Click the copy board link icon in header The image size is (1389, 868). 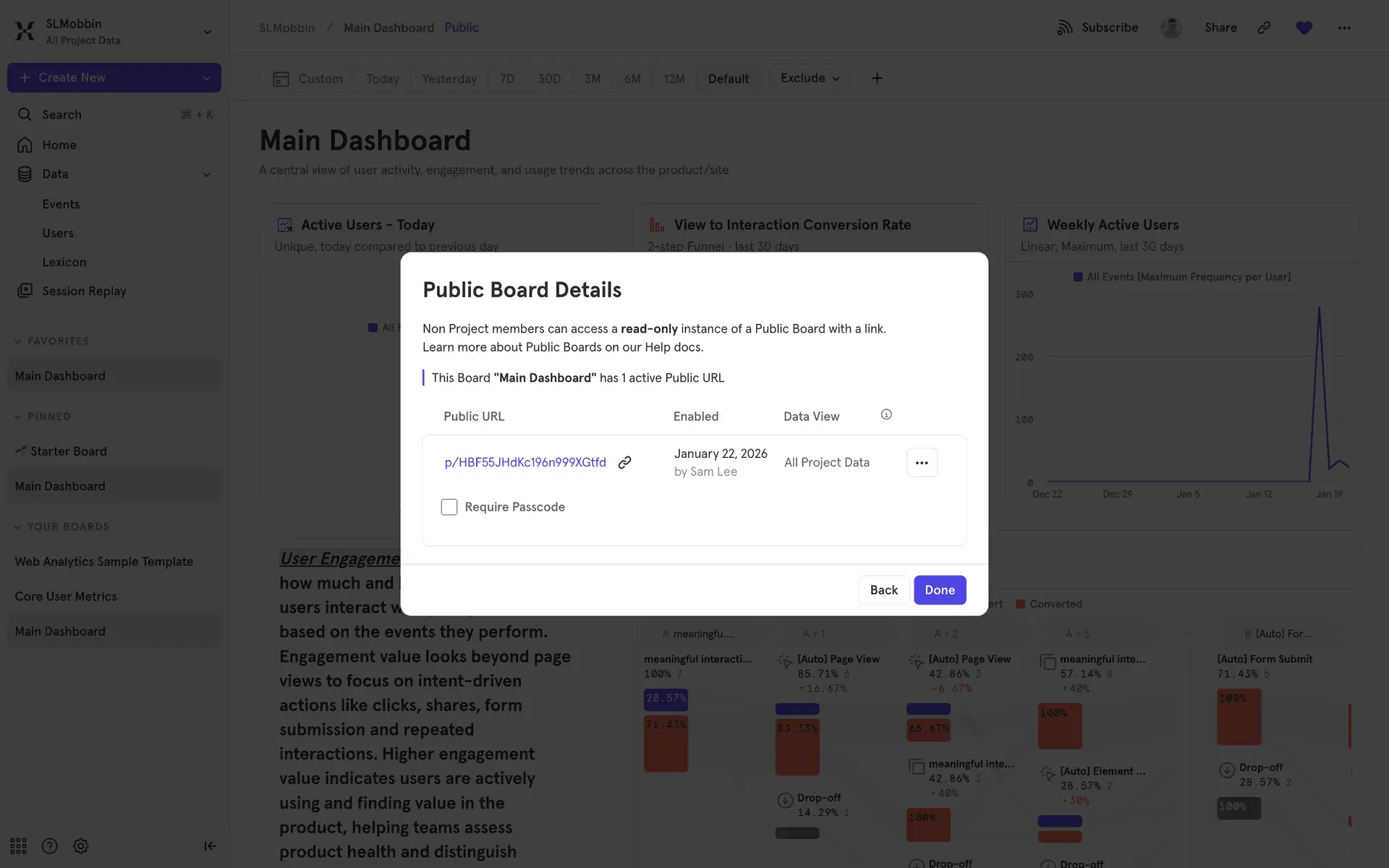(x=1264, y=27)
